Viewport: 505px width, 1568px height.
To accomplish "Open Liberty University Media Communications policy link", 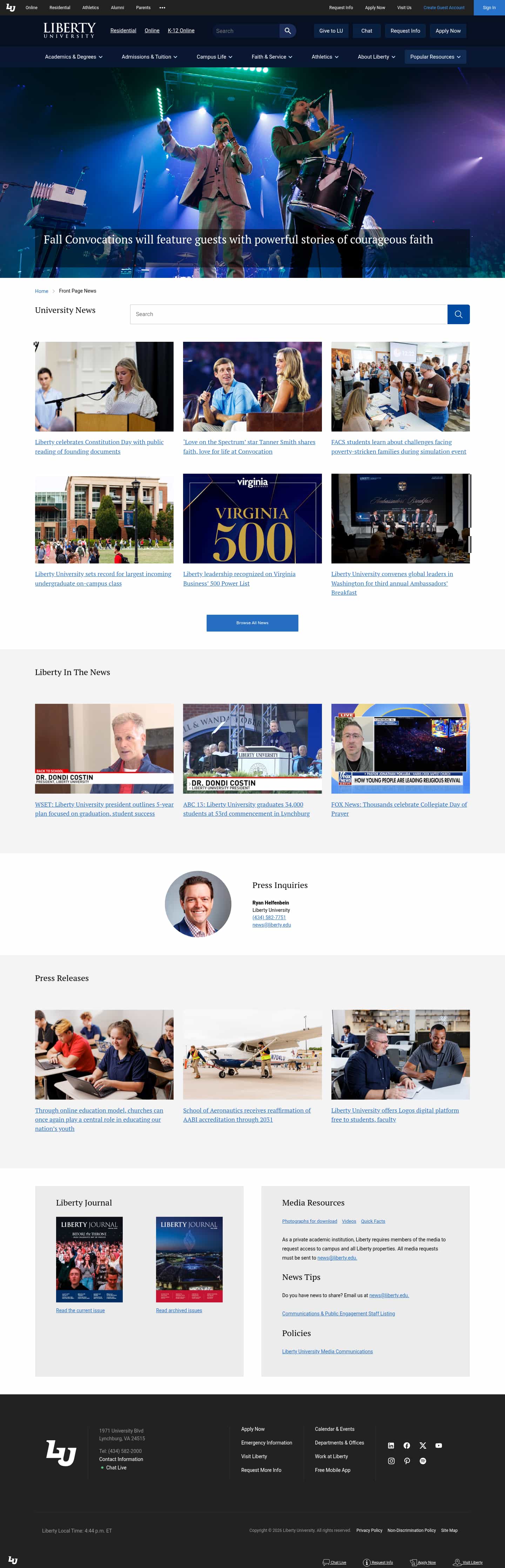I will pyautogui.click(x=327, y=1351).
